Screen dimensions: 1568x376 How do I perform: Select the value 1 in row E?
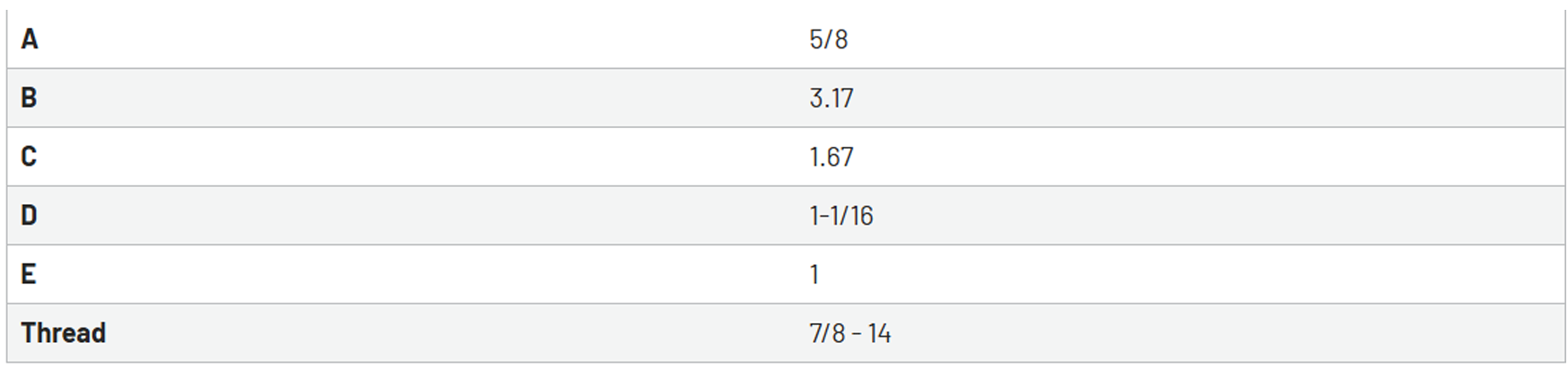(x=814, y=274)
